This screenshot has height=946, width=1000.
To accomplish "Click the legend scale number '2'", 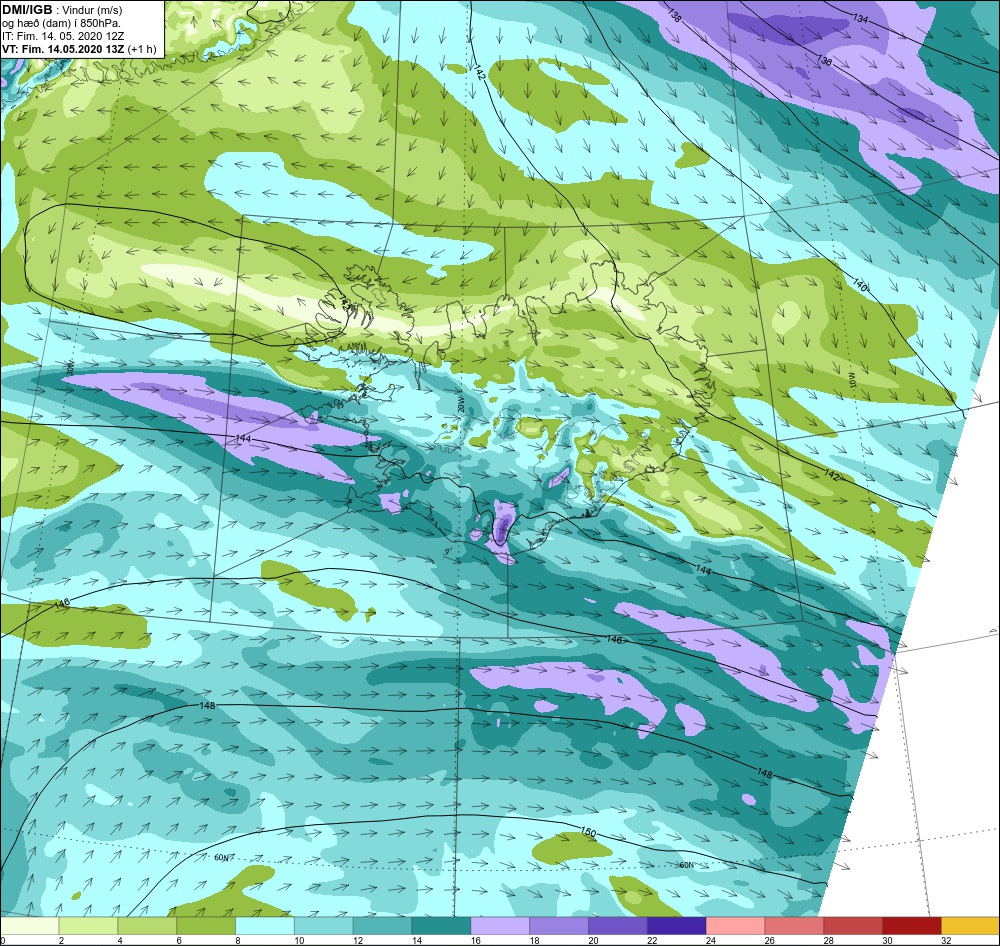I will 61,940.
